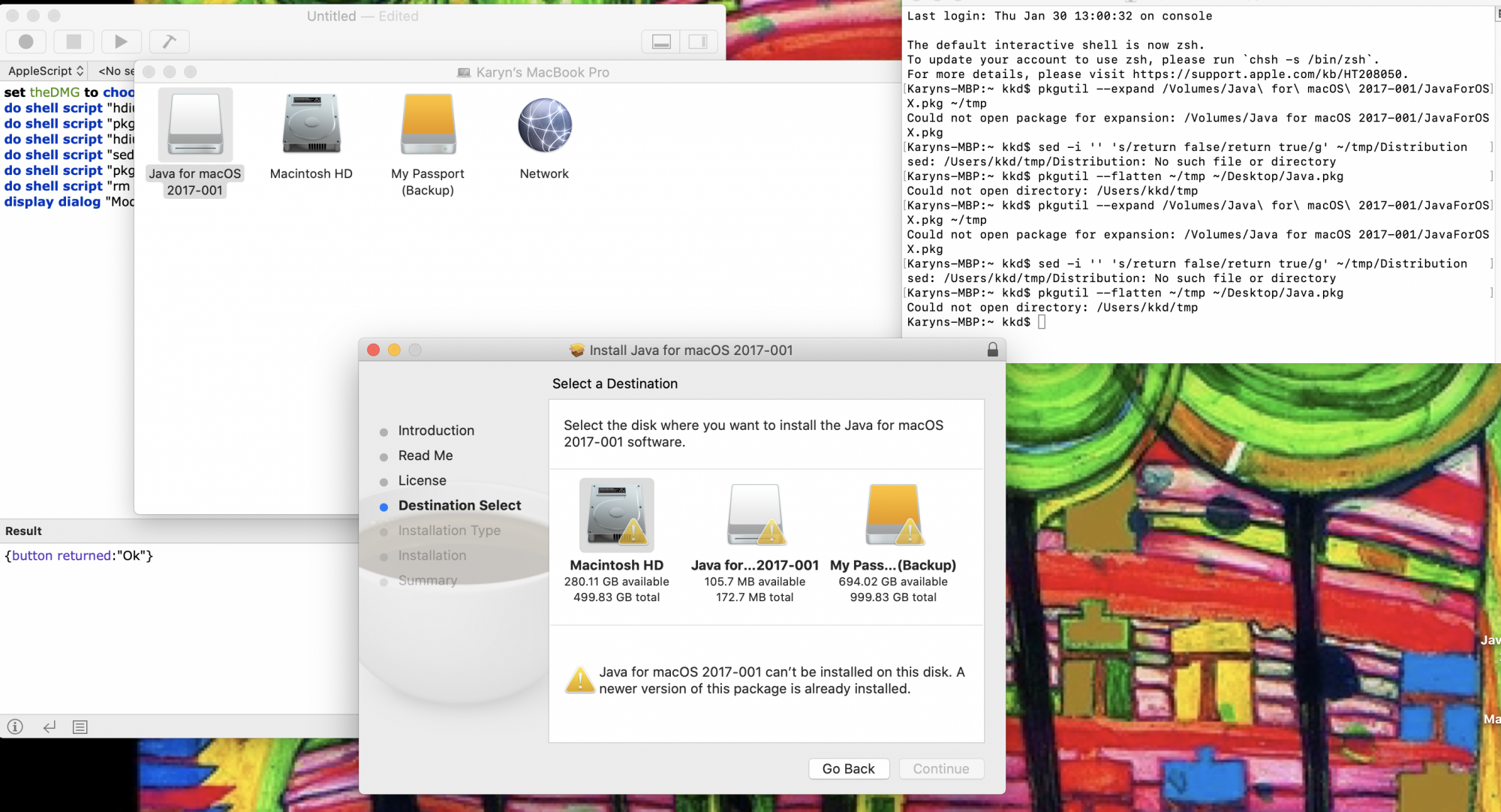Click the Go Back button in installer
1501x812 pixels.
(x=849, y=768)
